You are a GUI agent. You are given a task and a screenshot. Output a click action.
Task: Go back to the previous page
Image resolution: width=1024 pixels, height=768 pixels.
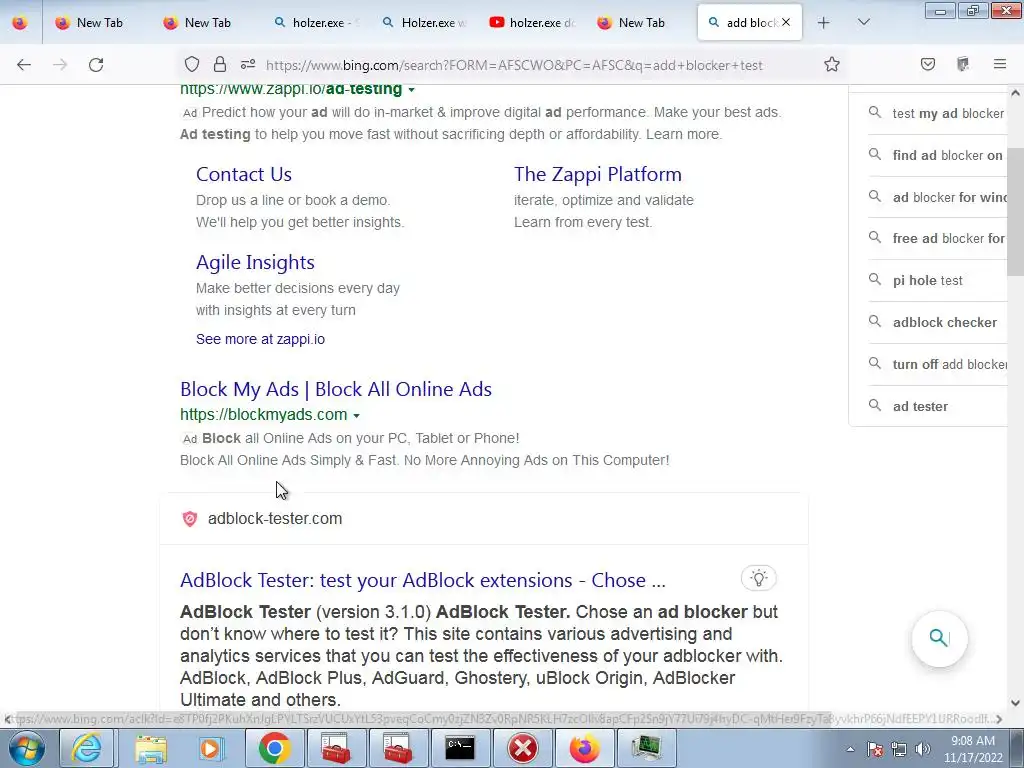(x=24, y=65)
